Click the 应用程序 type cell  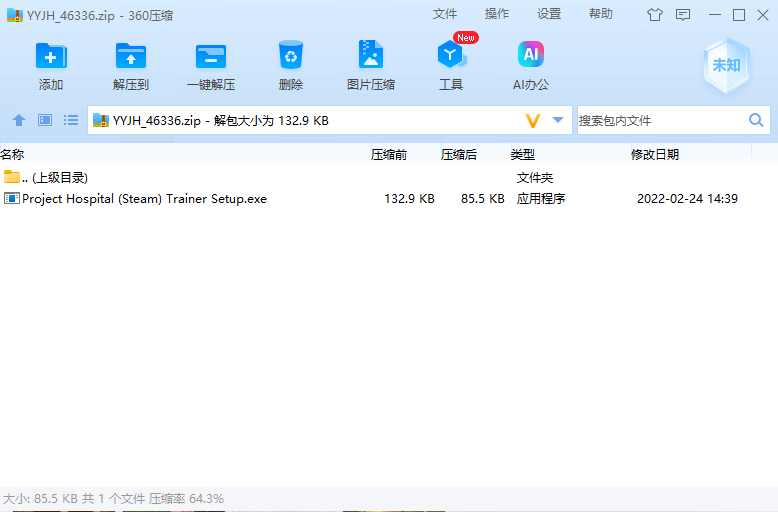[541, 199]
